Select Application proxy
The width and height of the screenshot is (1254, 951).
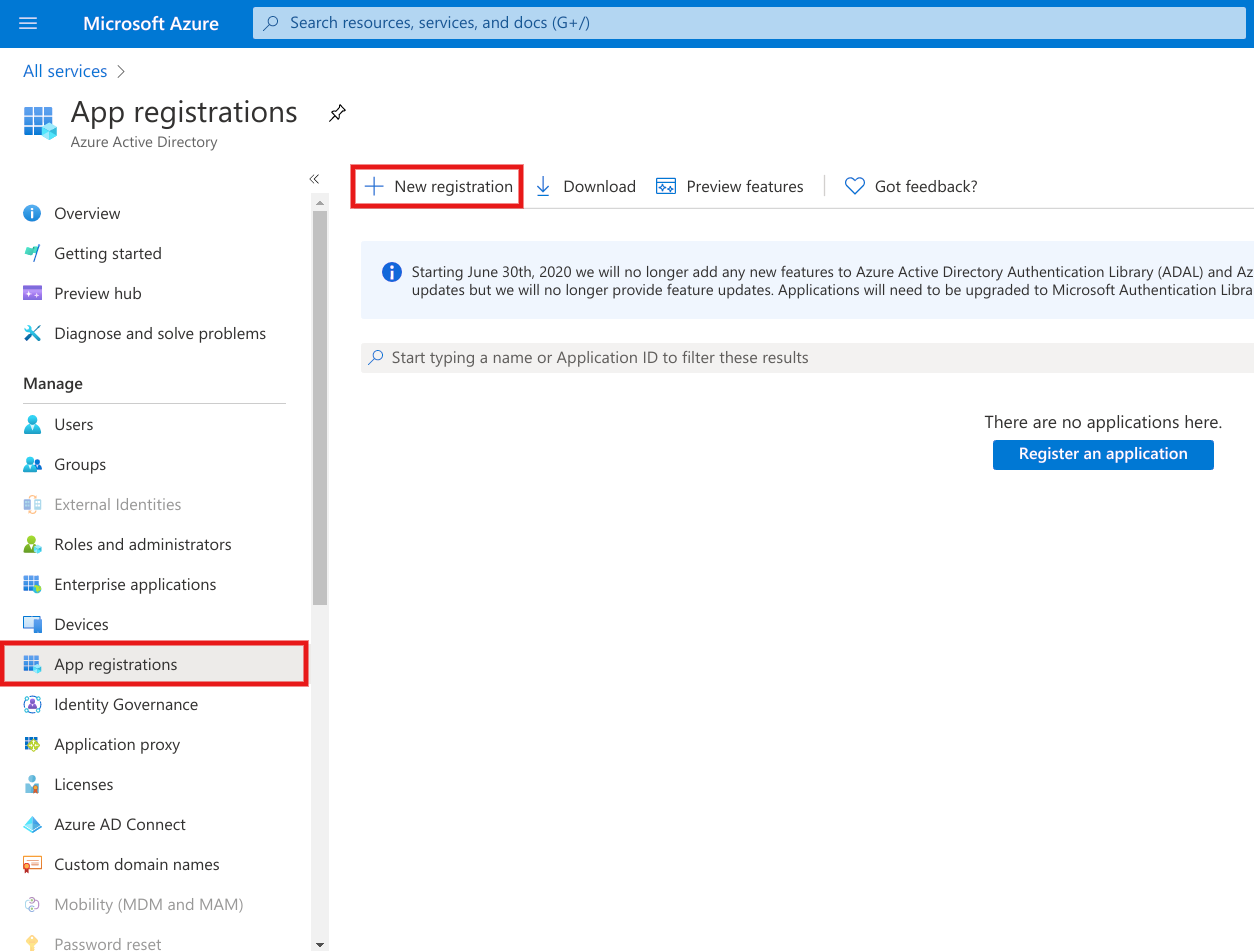point(117,744)
